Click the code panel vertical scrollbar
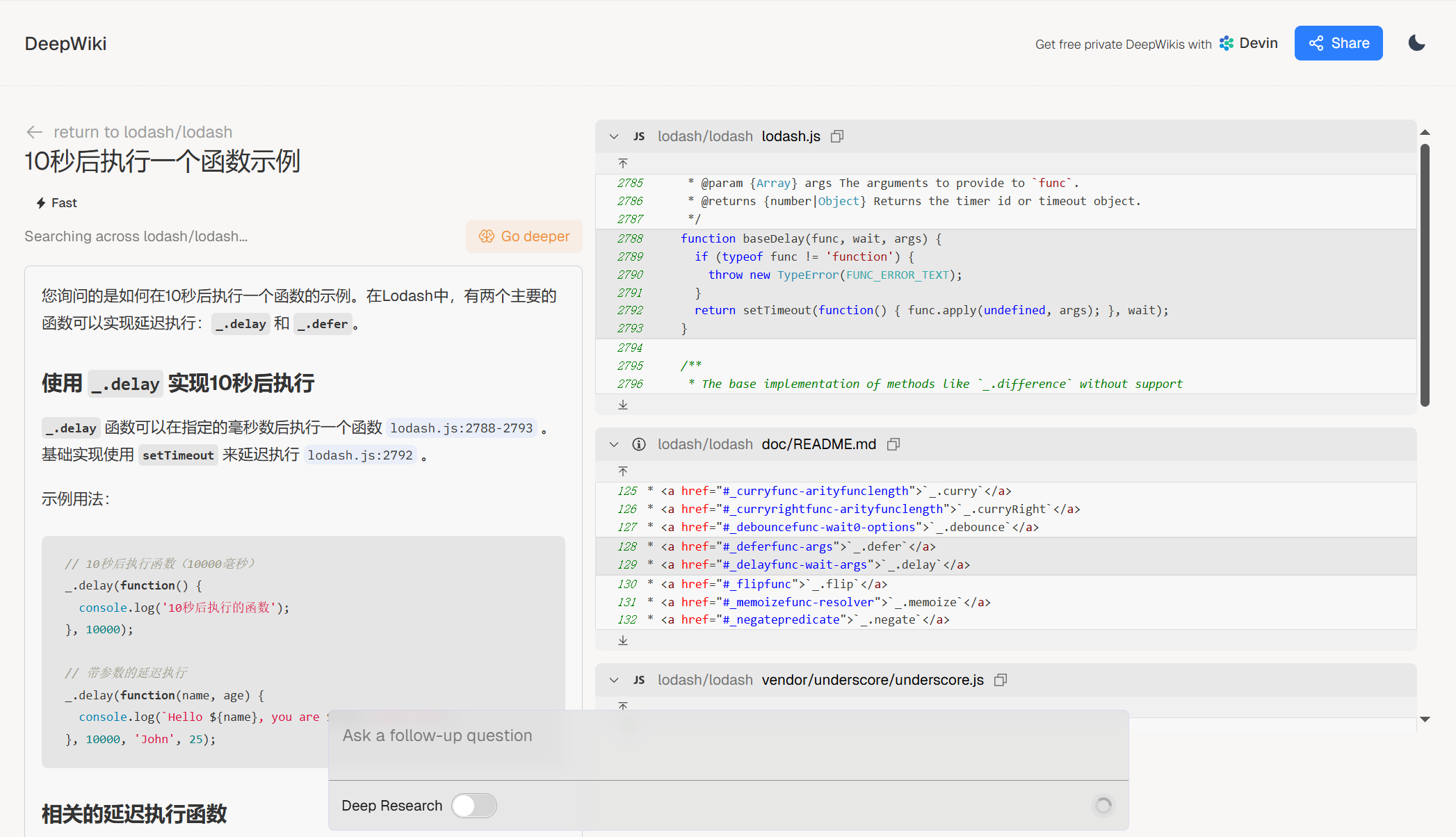The width and height of the screenshot is (1456, 837). tap(1425, 275)
